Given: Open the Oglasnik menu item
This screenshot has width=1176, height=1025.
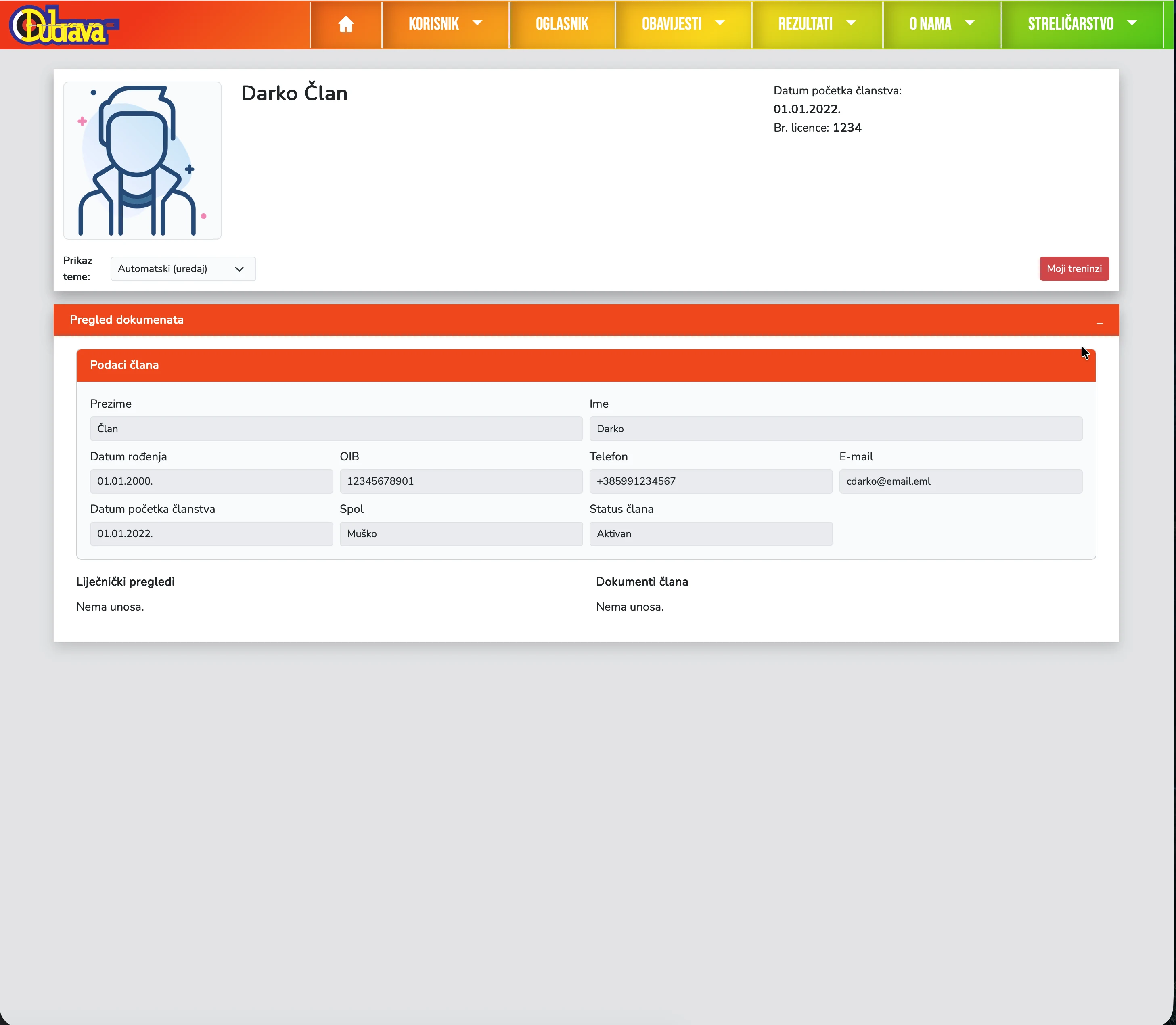Looking at the screenshot, I should tap(562, 24).
